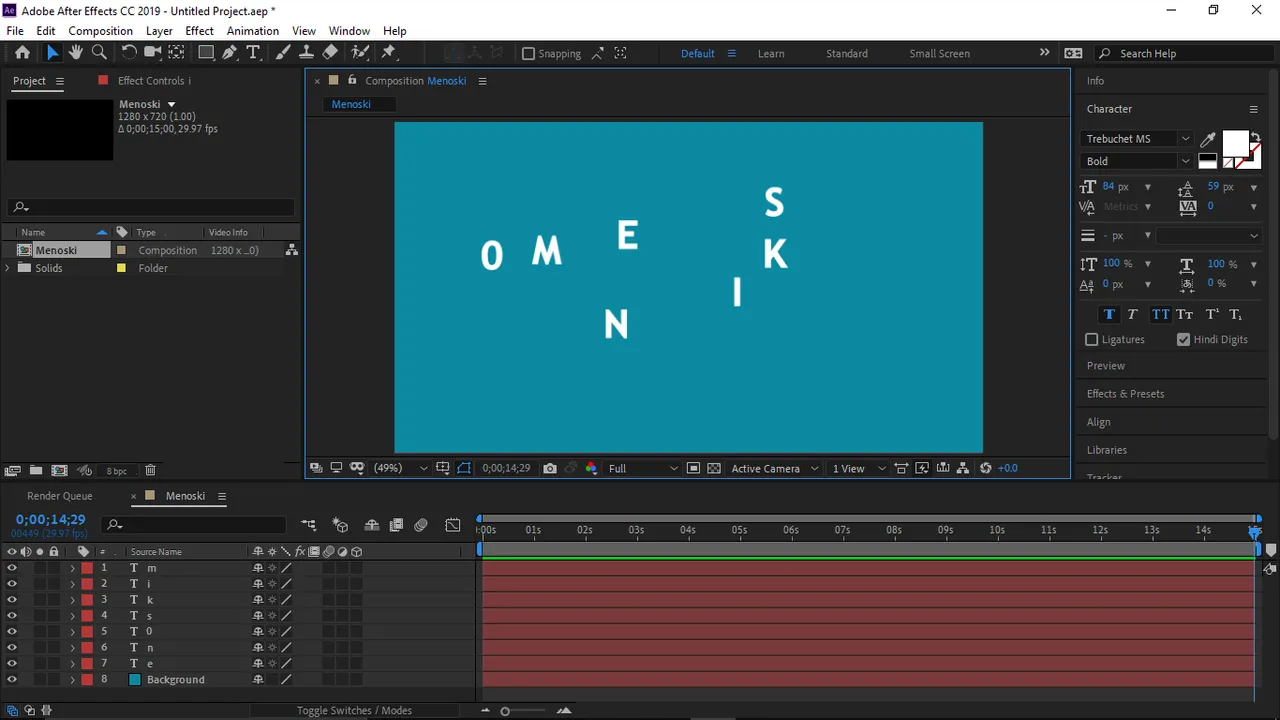Toggle Faux Bold style button

(x=1109, y=314)
